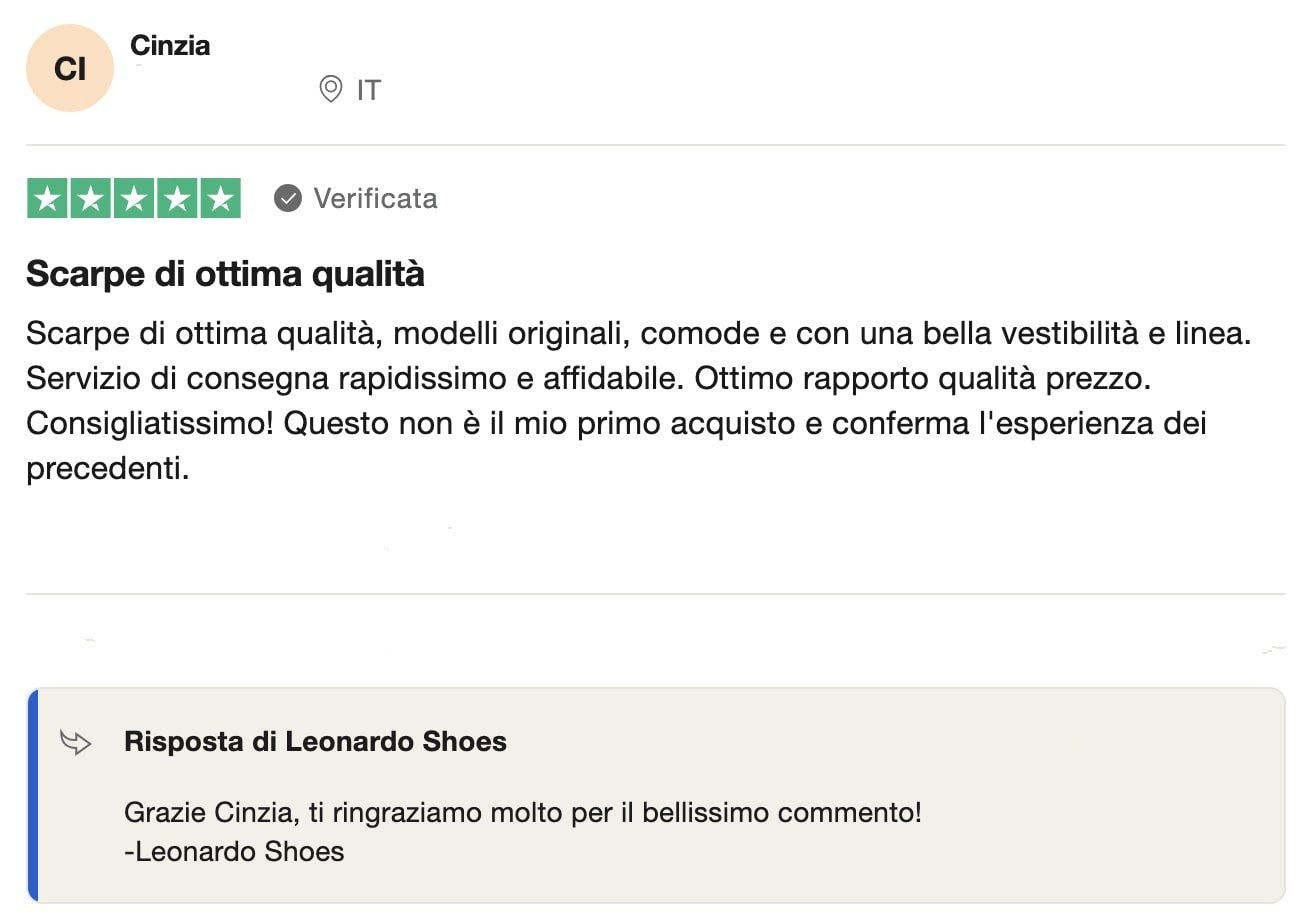
Task: Click the CI avatar circle
Action: (70, 69)
